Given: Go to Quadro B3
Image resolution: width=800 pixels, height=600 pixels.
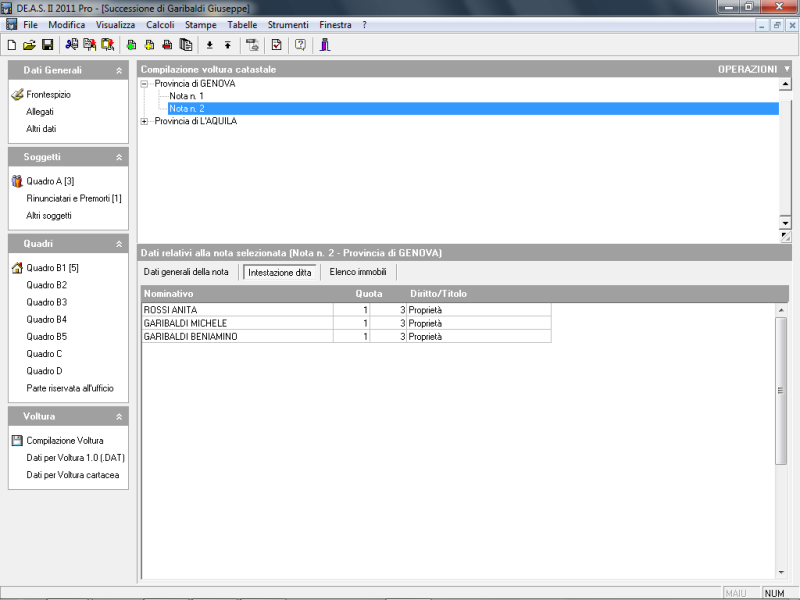Looking at the screenshot, I should 46,303.
